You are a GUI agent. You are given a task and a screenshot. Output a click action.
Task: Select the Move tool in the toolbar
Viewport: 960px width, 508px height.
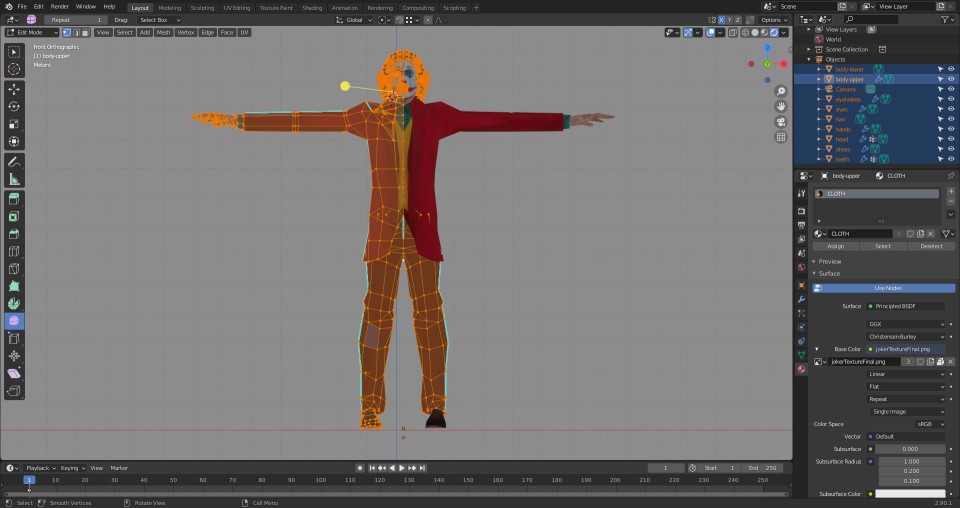pos(14,89)
